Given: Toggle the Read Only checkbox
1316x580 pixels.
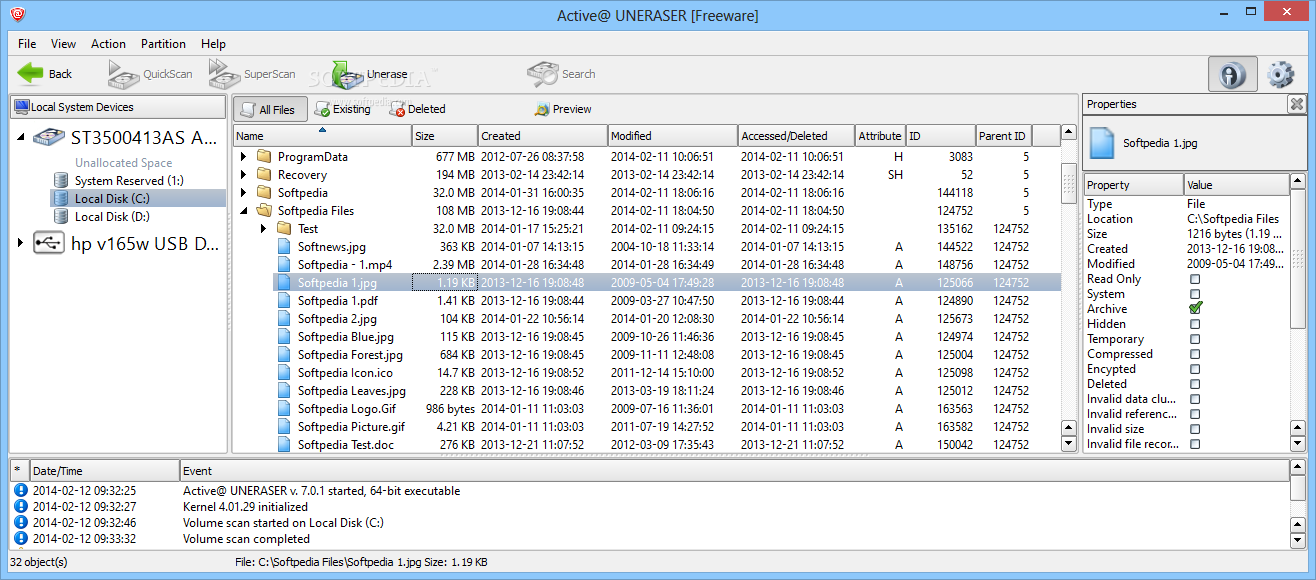Looking at the screenshot, I should click(1195, 279).
